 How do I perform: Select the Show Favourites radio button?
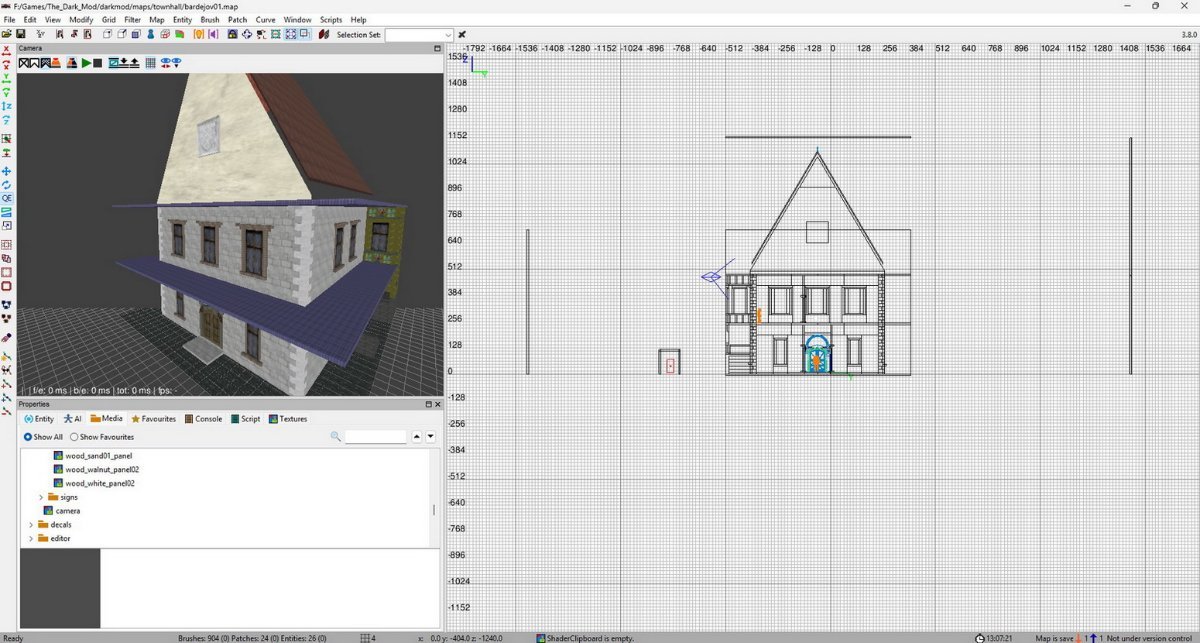click(74, 437)
